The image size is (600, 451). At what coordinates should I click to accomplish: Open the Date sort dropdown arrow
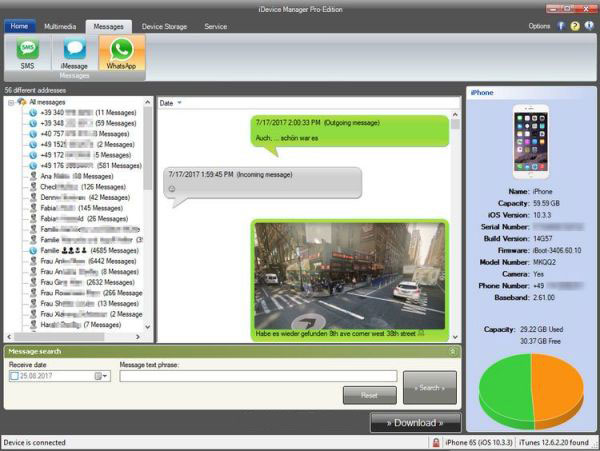click(179, 103)
